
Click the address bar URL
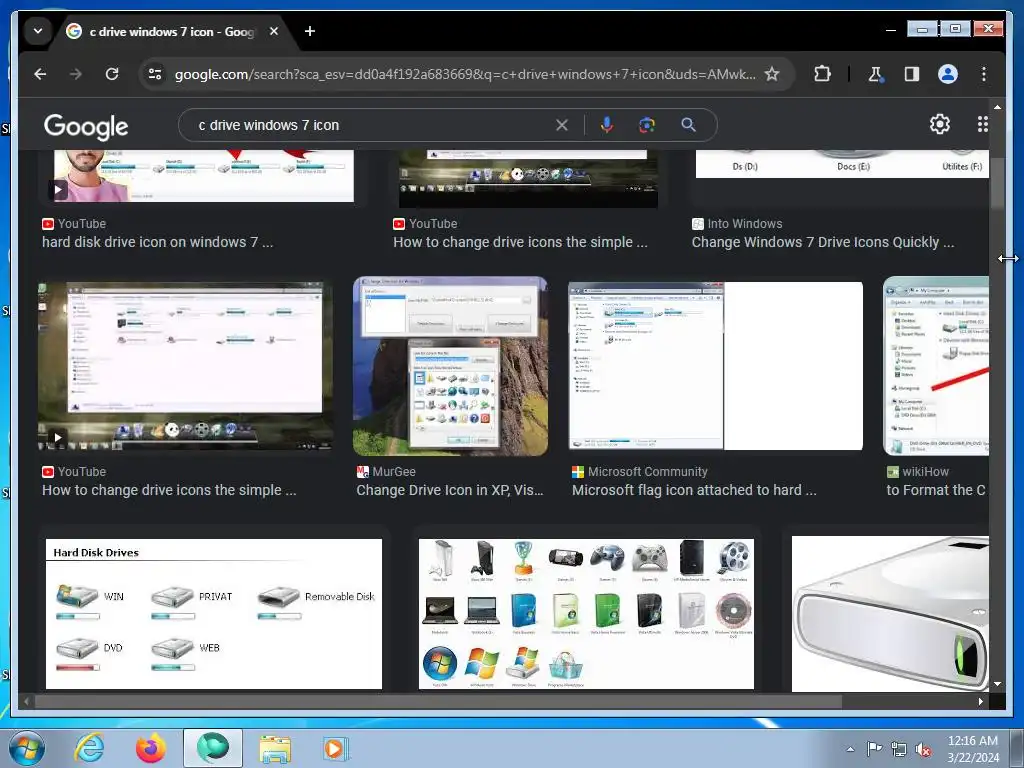(x=464, y=74)
